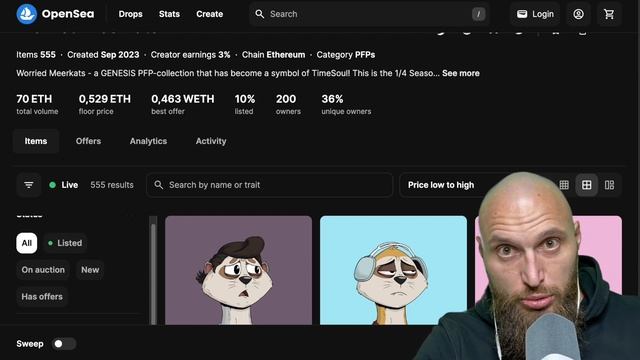Open the account profile icon
640x360 pixels.
pyautogui.click(x=578, y=14)
